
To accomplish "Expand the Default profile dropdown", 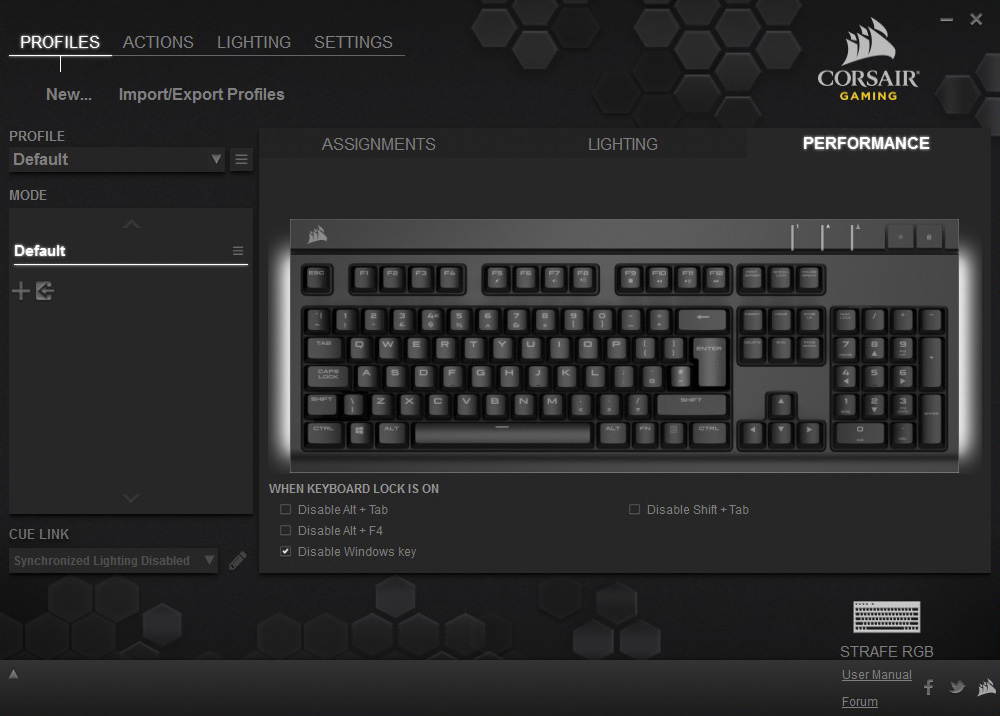I will [x=117, y=159].
